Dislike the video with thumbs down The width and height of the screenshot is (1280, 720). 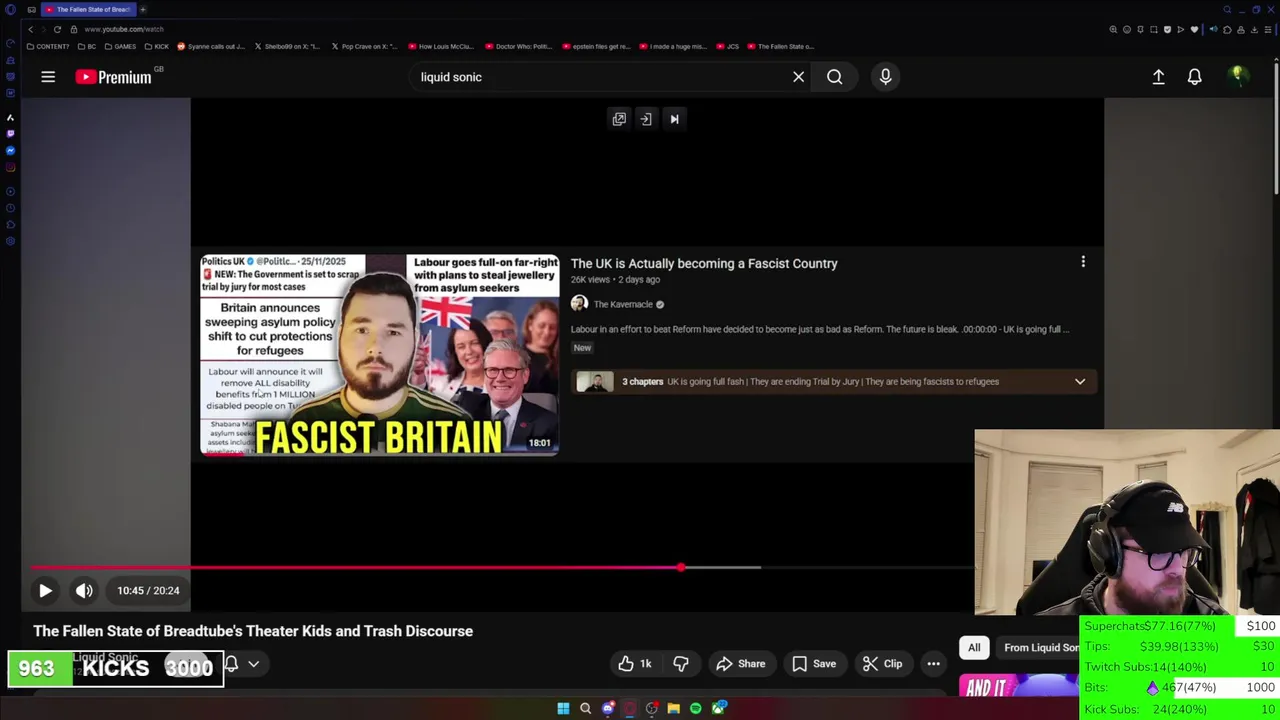(x=681, y=664)
